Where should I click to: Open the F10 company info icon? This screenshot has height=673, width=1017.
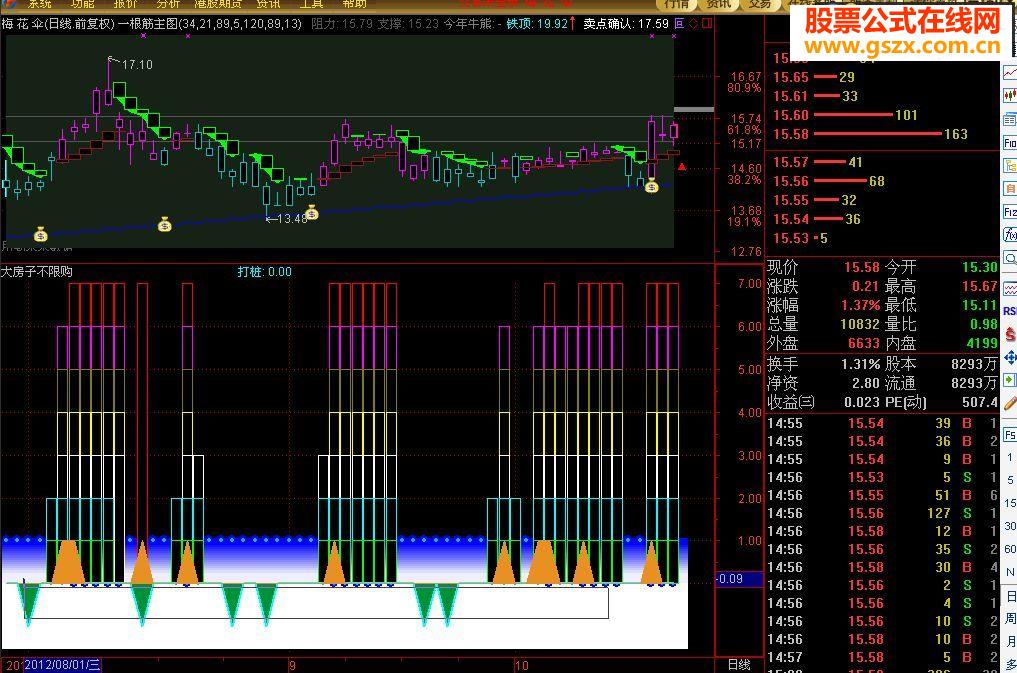click(x=1010, y=143)
